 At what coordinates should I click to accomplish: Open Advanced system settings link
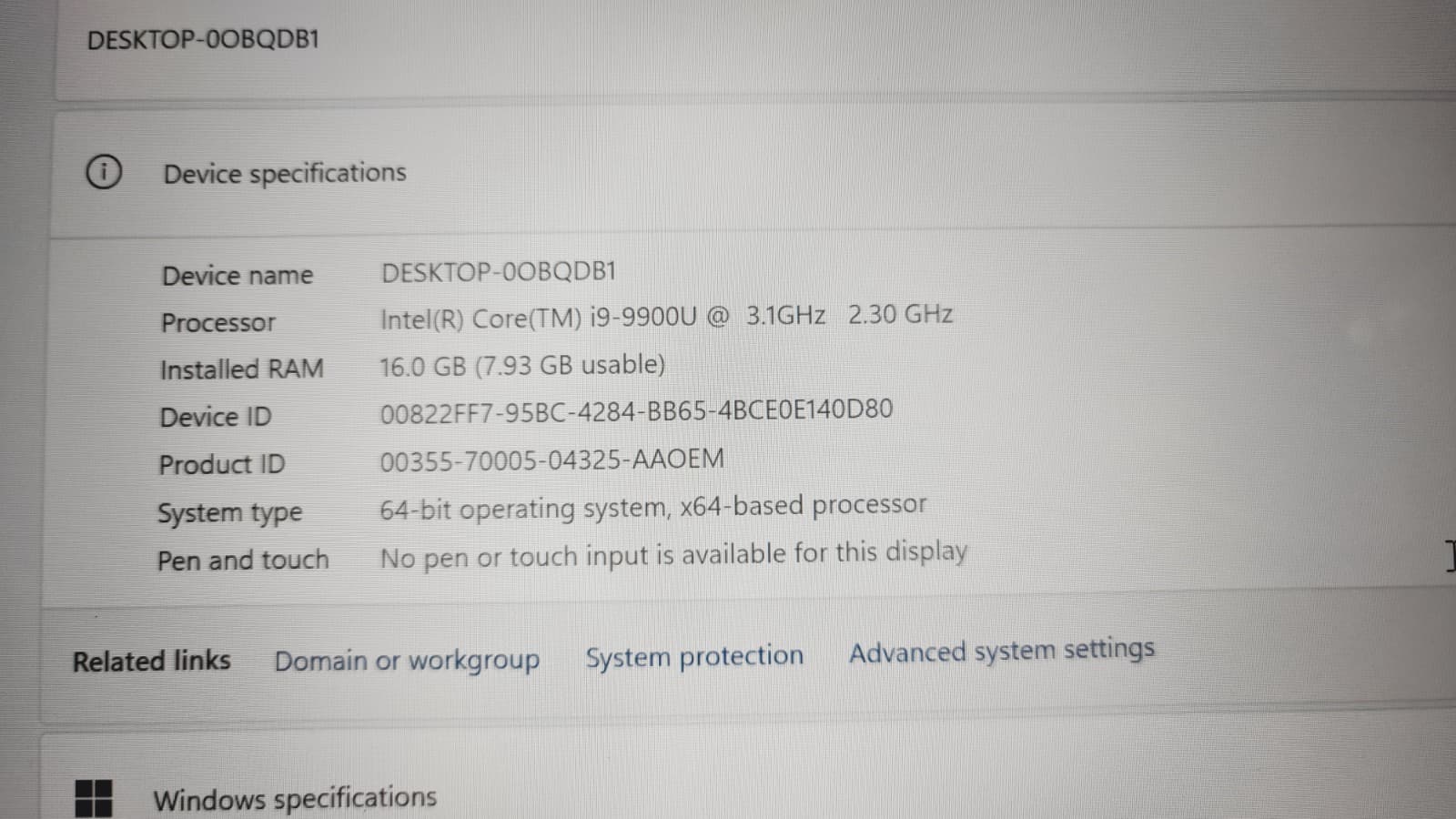click(1002, 651)
